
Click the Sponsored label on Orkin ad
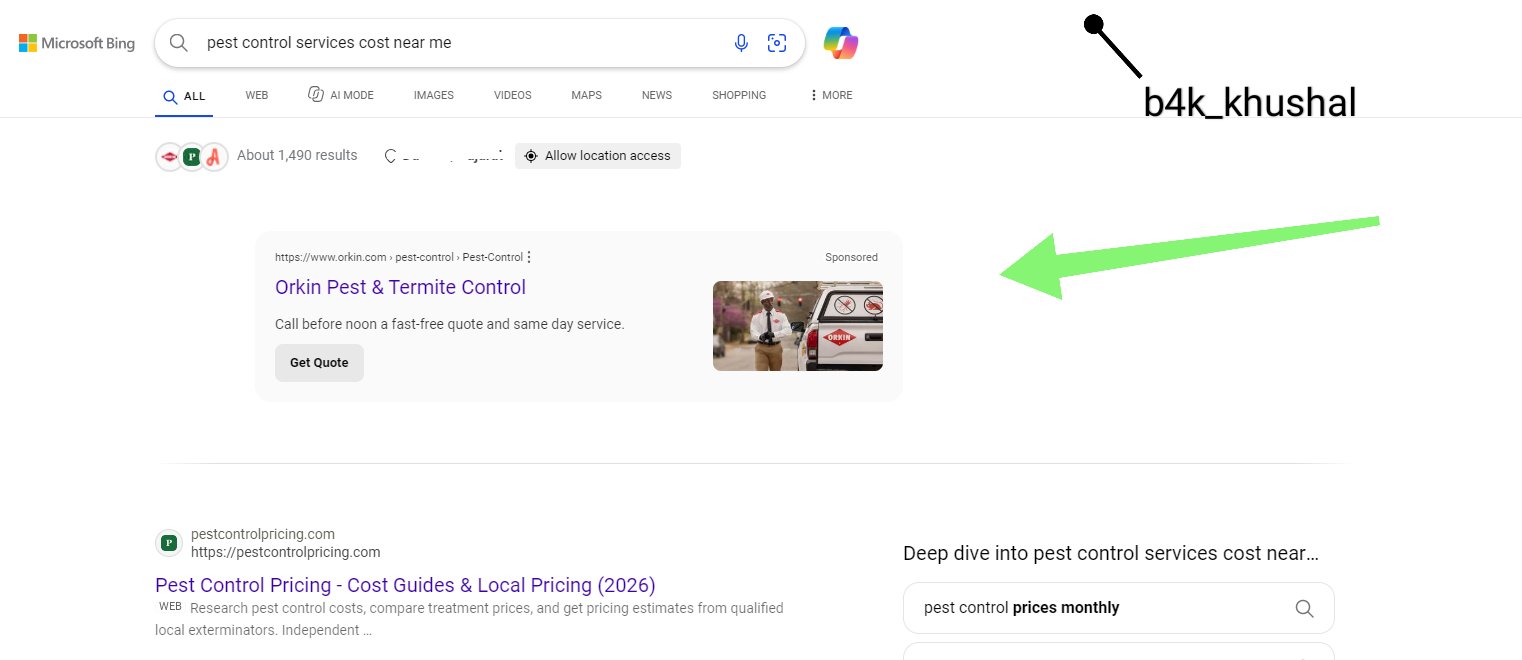point(851,258)
